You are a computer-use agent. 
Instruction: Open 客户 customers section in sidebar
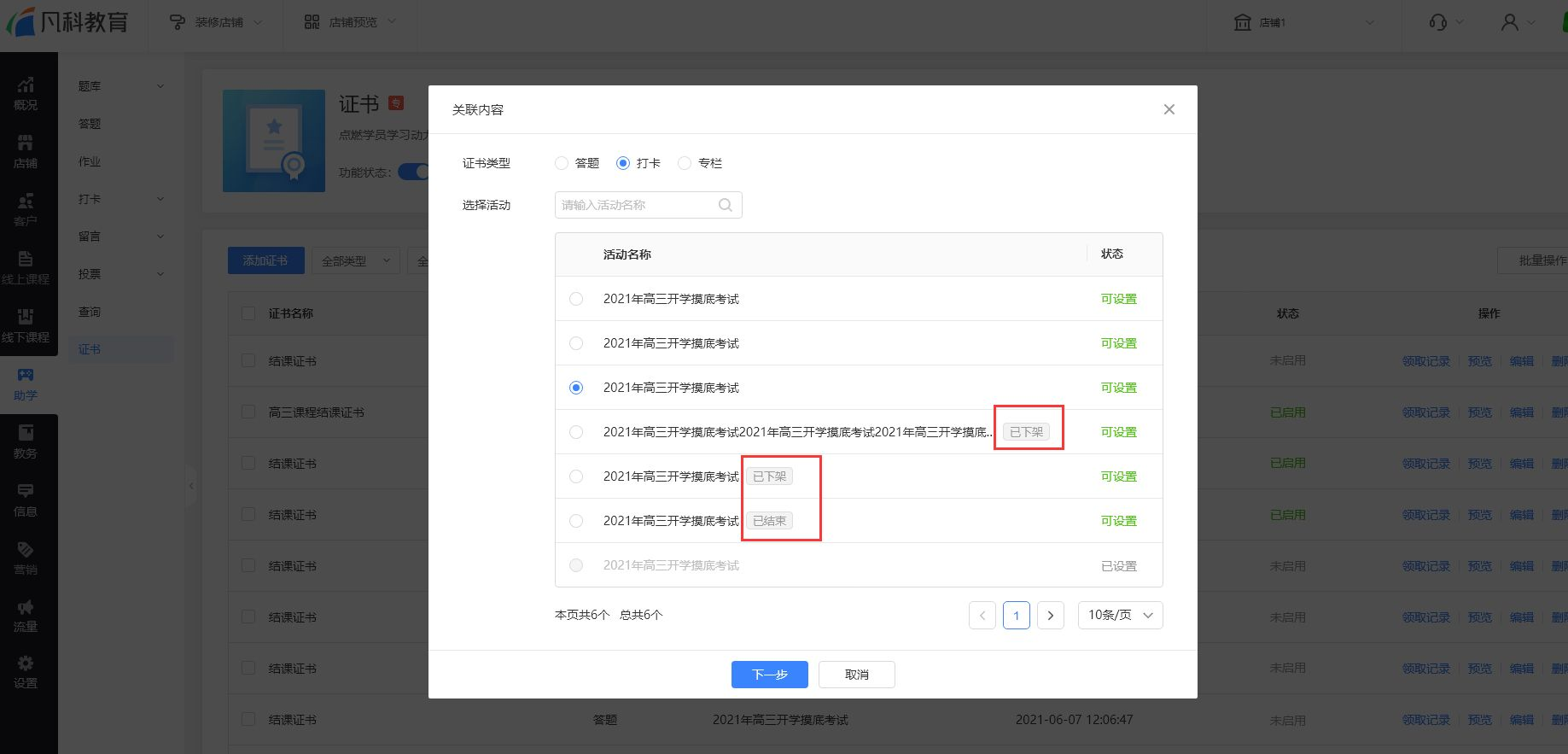pyautogui.click(x=26, y=210)
